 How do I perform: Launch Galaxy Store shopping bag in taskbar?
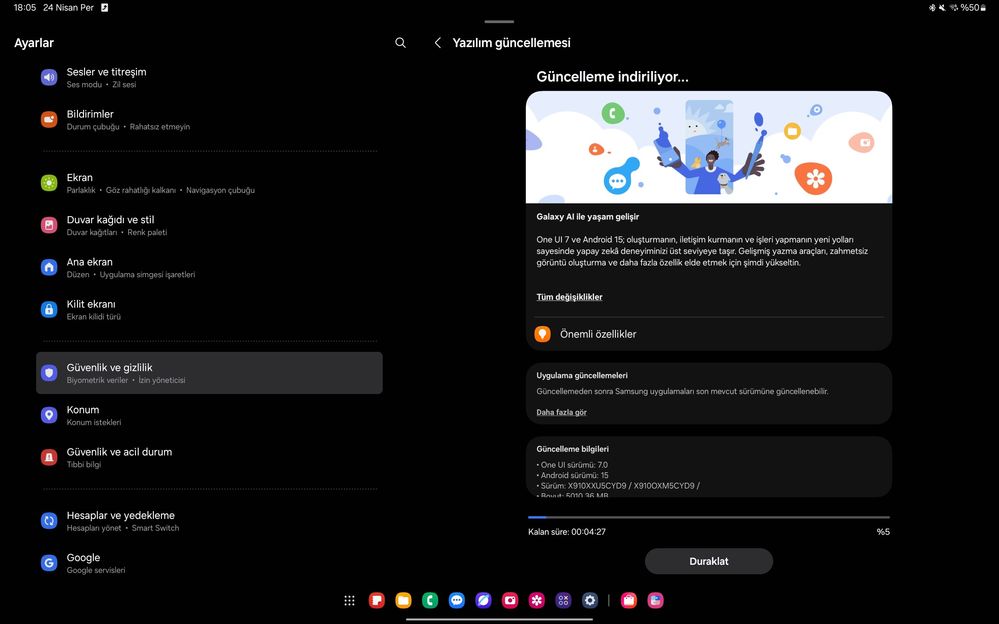click(x=629, y=600)
